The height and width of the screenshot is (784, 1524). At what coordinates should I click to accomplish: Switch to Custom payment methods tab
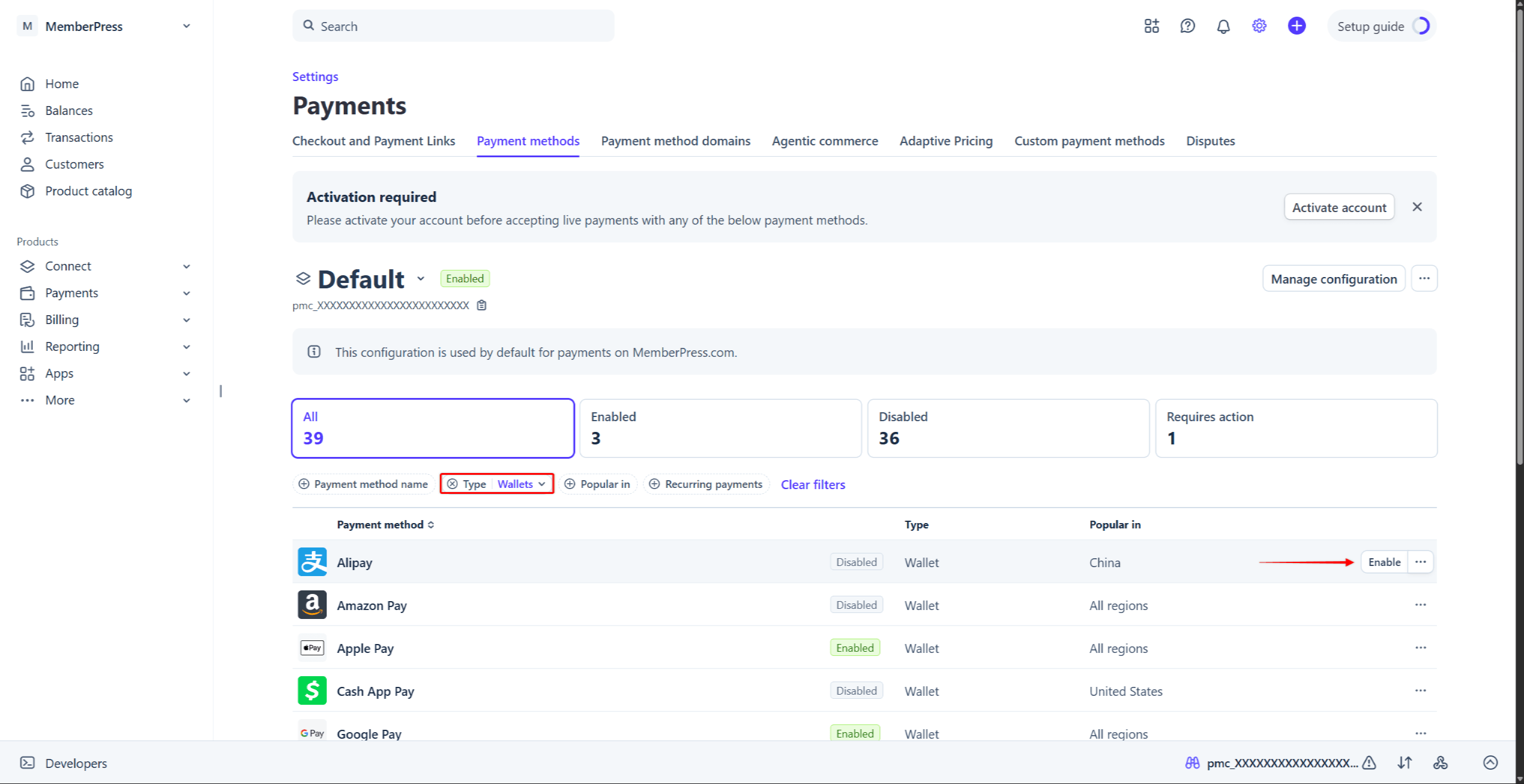[1089, 141]
